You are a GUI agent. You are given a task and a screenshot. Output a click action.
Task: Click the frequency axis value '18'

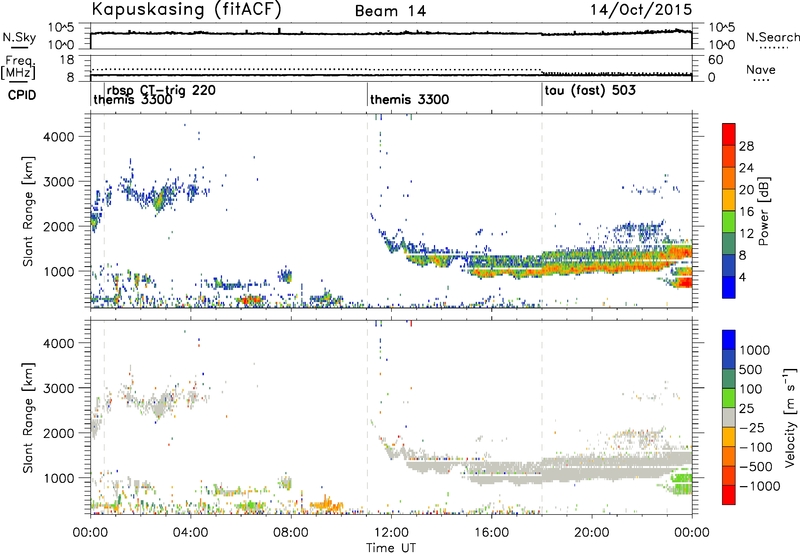coord(66,60)
